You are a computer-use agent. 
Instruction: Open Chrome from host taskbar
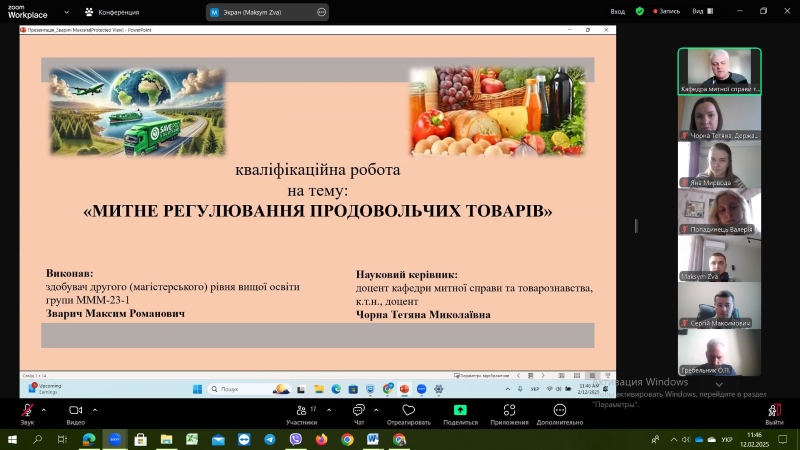(x=347, y=439)
